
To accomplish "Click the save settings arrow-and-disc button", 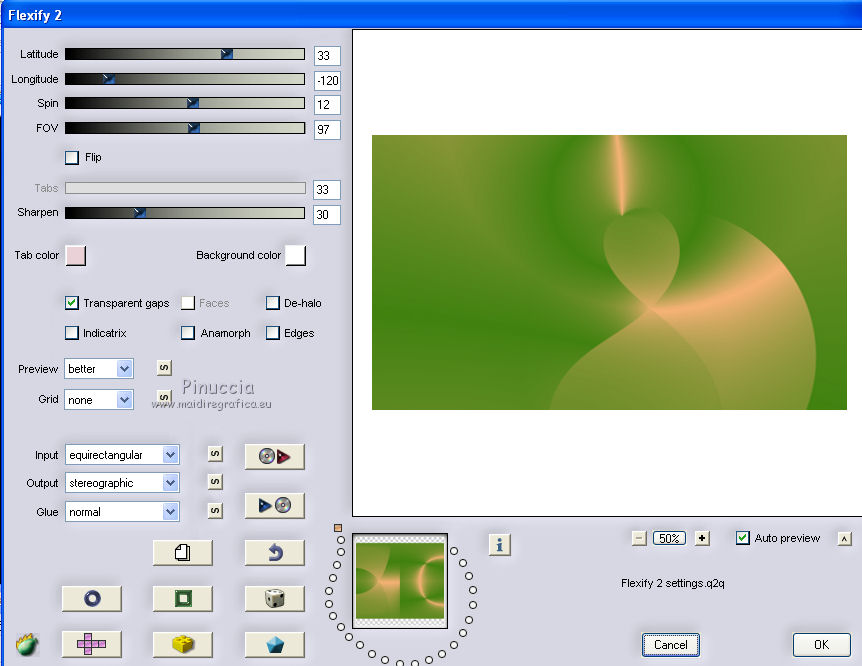I will pyautogui.click(x=274, y=505).
